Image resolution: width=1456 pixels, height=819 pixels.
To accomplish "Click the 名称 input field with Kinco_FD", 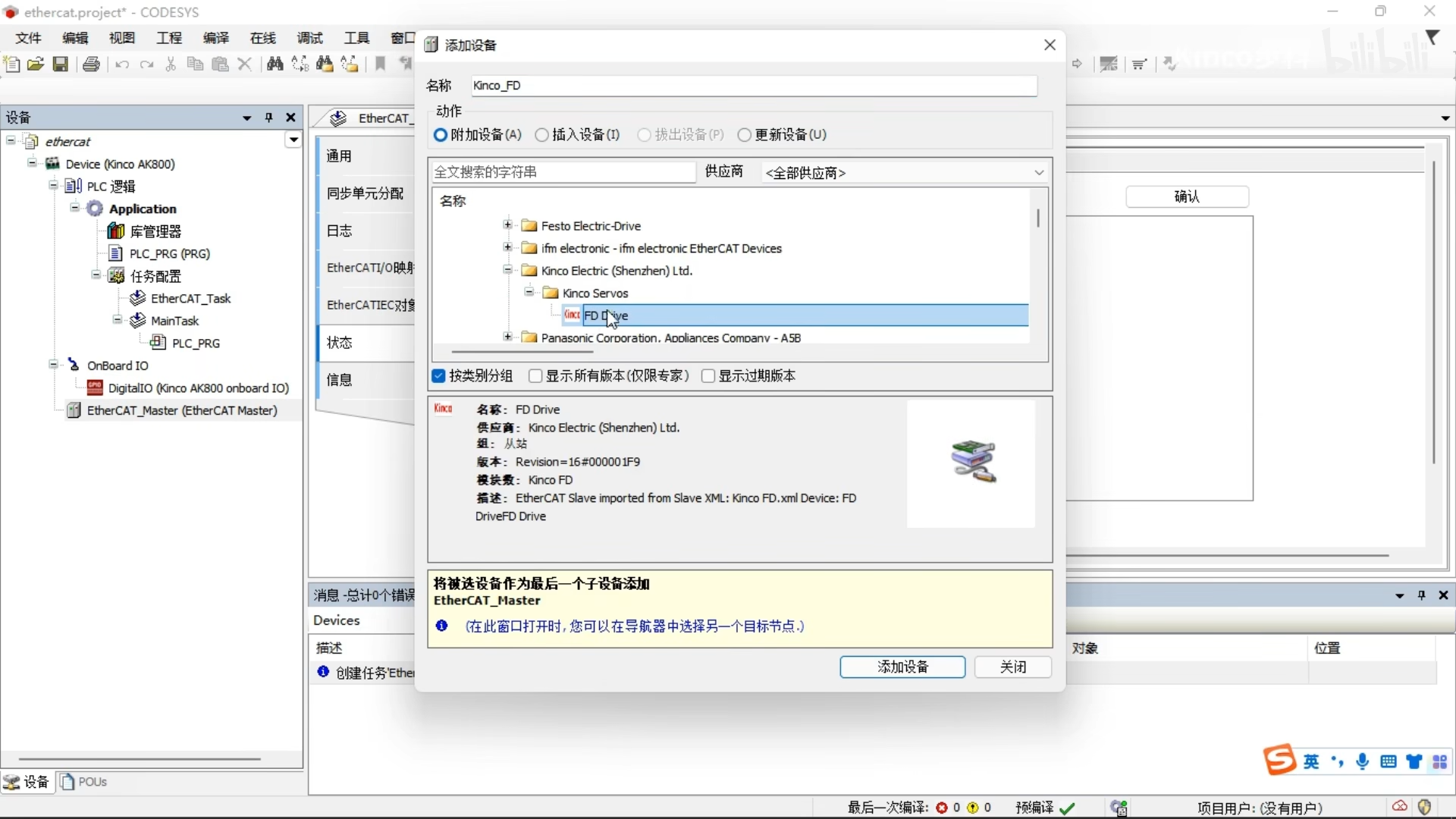I will [x=754, y=86].
